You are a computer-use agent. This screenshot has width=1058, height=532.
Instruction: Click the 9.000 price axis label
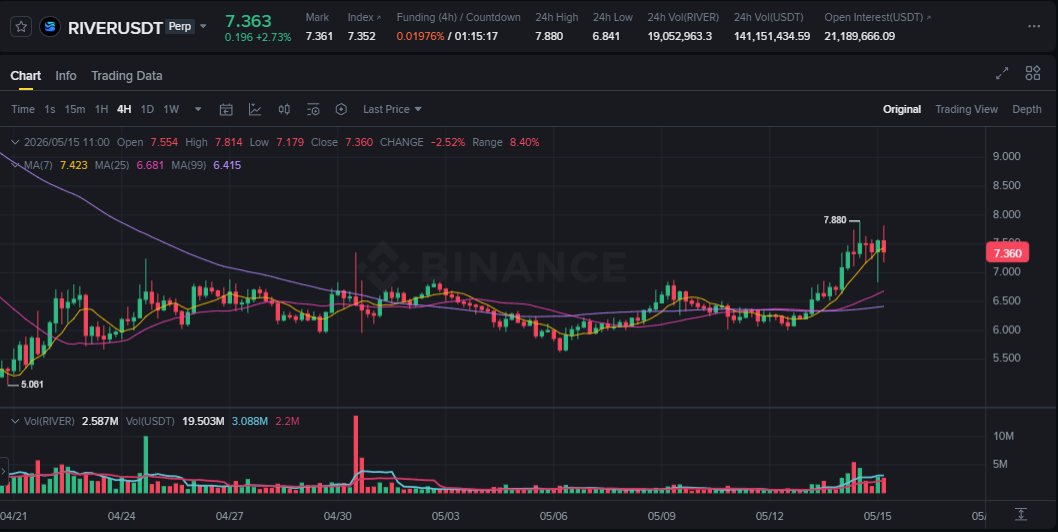click(1006, 157)
